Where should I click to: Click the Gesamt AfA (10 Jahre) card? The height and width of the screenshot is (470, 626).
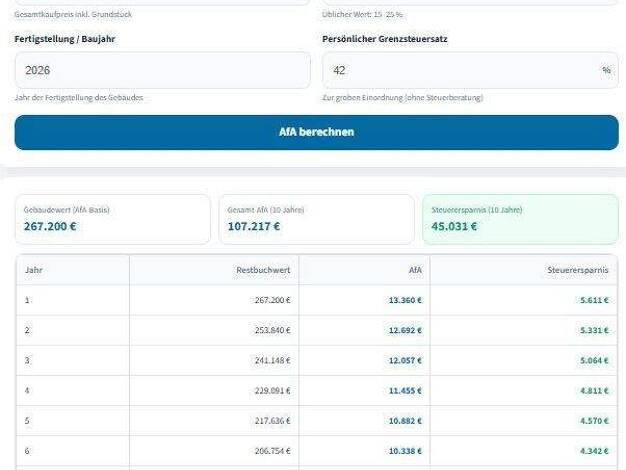coord(316,219)
